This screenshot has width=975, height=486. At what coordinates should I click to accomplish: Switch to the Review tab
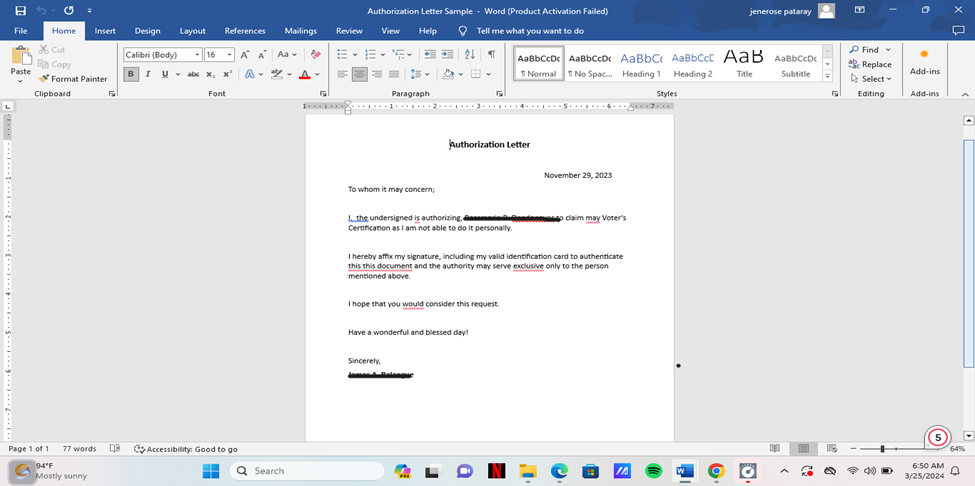tap(349, 30)
